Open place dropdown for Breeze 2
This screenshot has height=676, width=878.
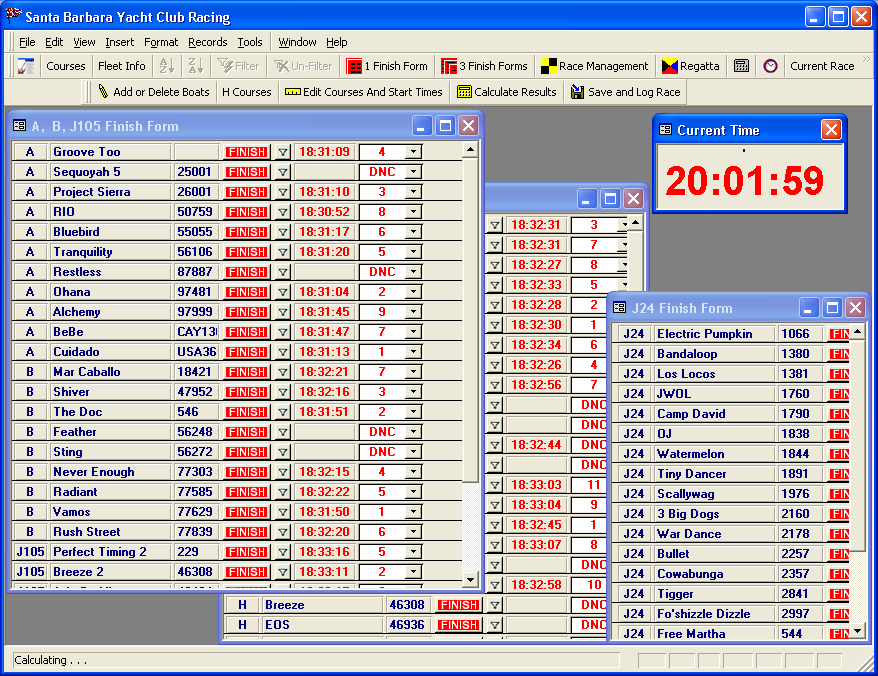pos(414,572)
